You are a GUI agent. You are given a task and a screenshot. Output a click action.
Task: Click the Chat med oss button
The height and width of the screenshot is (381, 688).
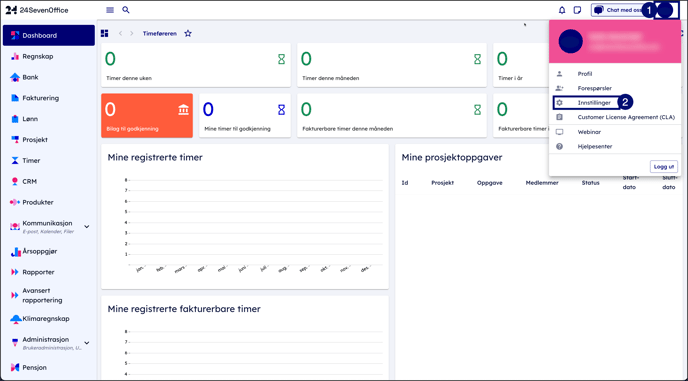tap(620, 10)
